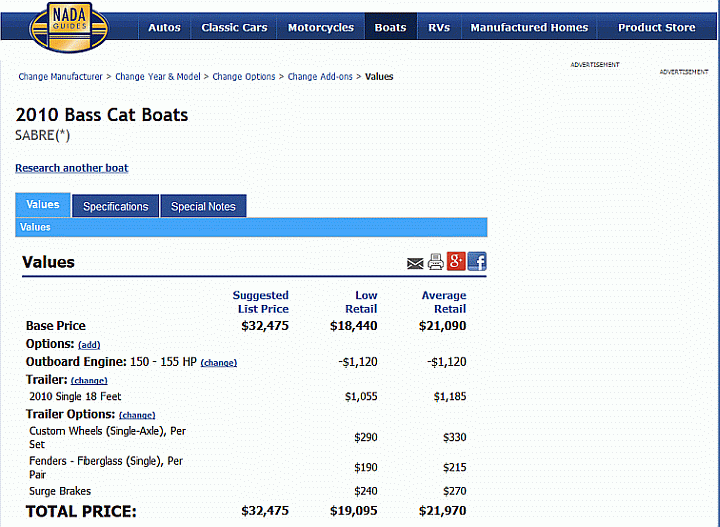This screenshot has height=527, width=720.
Task: Click the Surge Brakes row label
Action: click(x=60, y=491)
